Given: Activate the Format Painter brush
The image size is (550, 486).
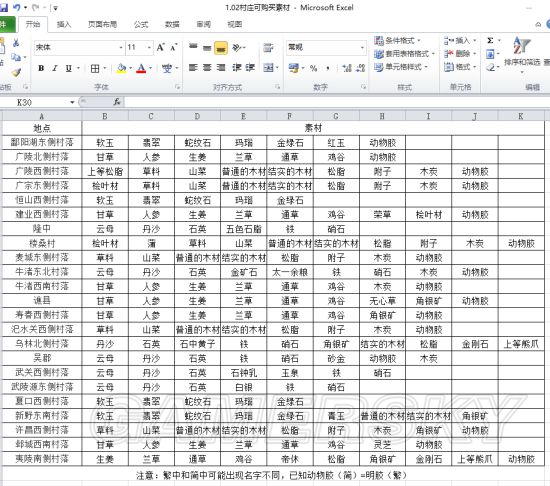Looking at the screenshot, I should [x=16, y=72].
